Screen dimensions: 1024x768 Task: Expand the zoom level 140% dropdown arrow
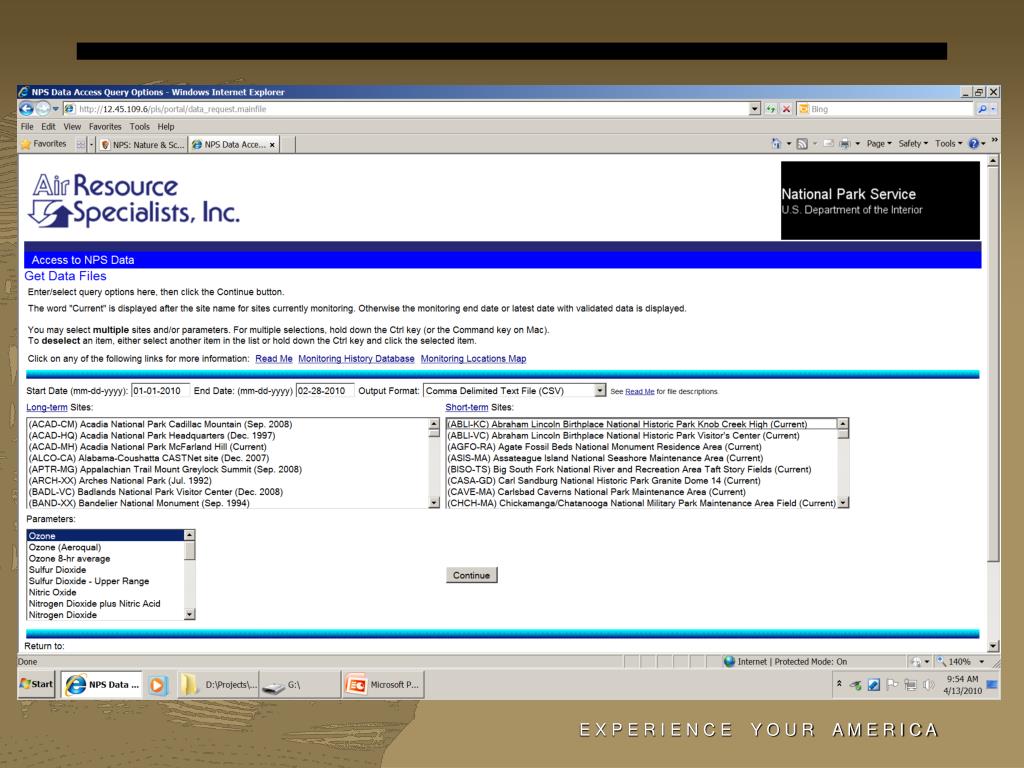click(982, 662)
